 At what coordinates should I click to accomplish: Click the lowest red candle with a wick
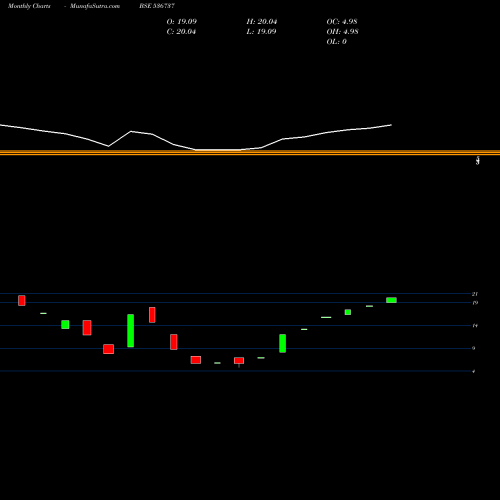pos(239,361)
